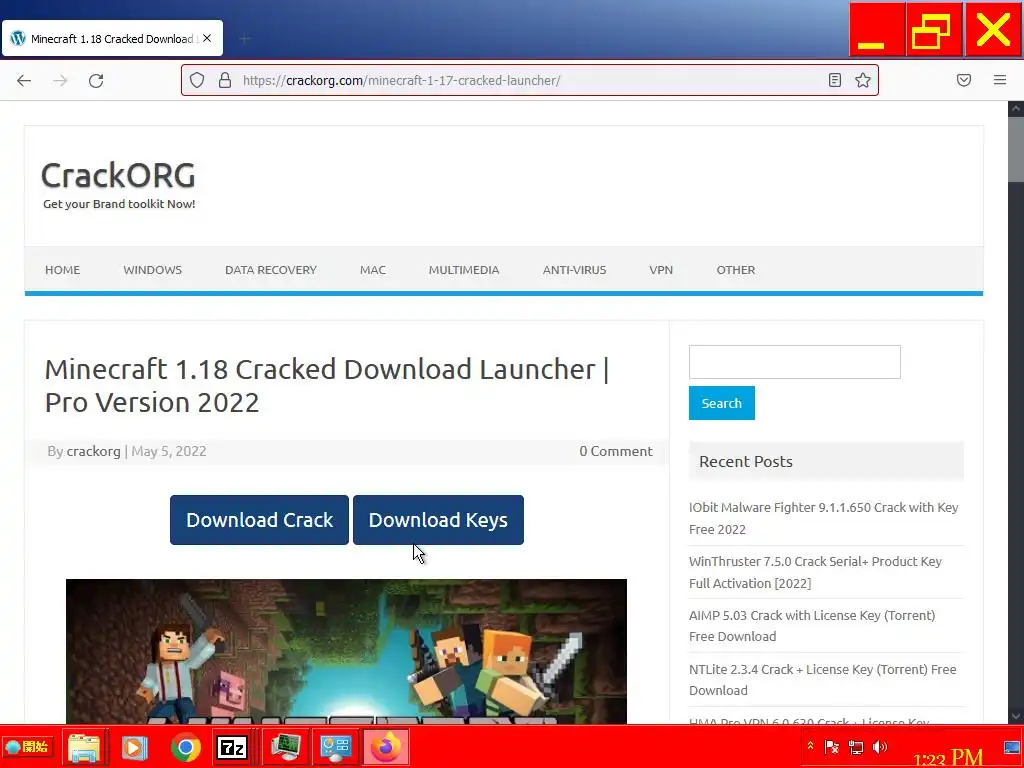Image resolution: width=1024 pixels, height=768 pixels.
Task: Select the Minecraft 1.18 Cracked Download tab
Action: coord(112,39)
